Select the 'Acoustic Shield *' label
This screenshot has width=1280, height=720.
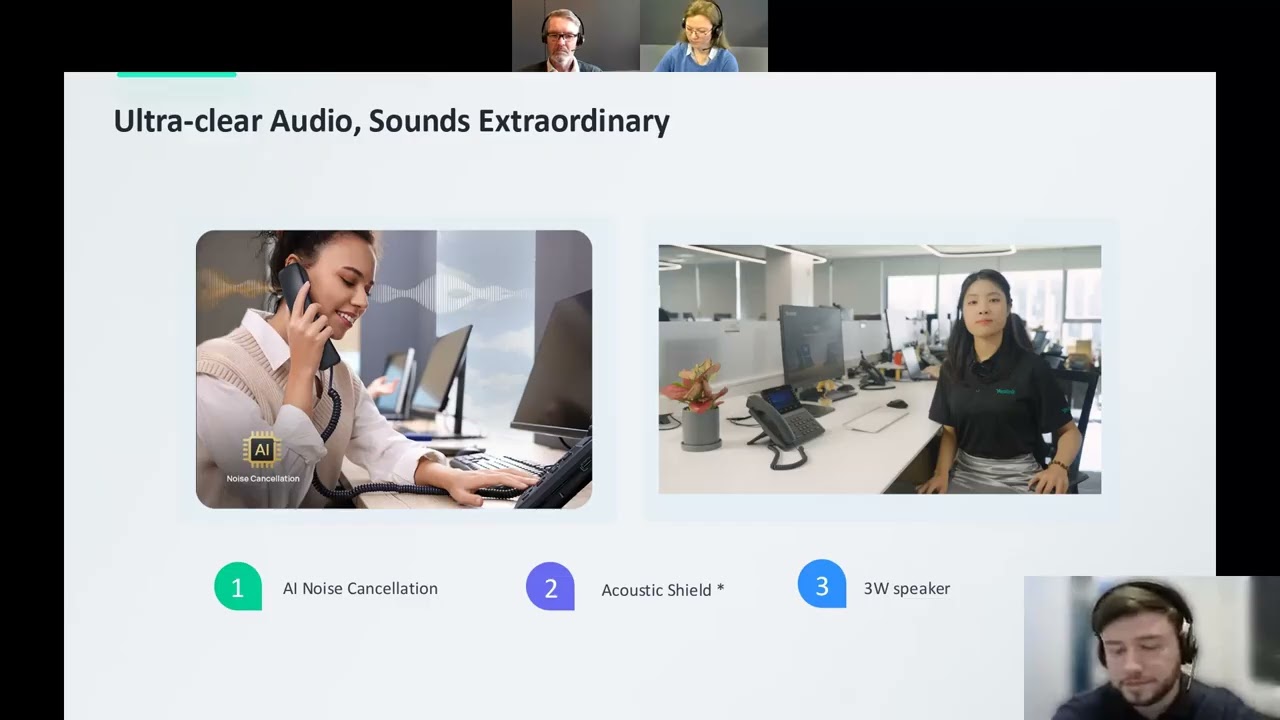(663, 590)
